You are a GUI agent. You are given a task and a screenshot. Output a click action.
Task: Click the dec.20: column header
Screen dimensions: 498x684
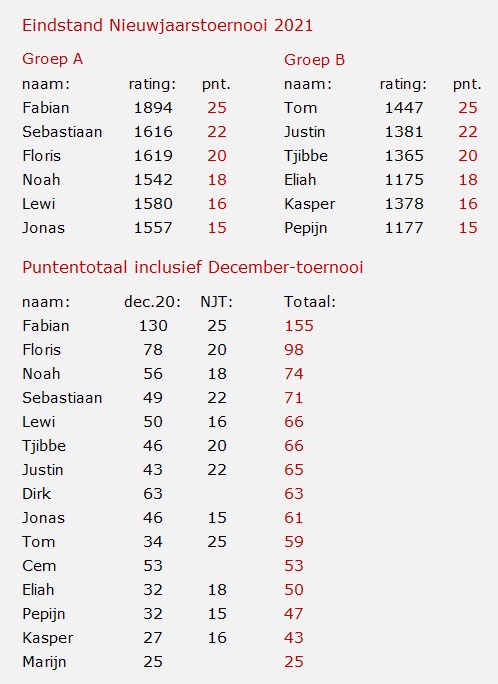coord(153,301)
